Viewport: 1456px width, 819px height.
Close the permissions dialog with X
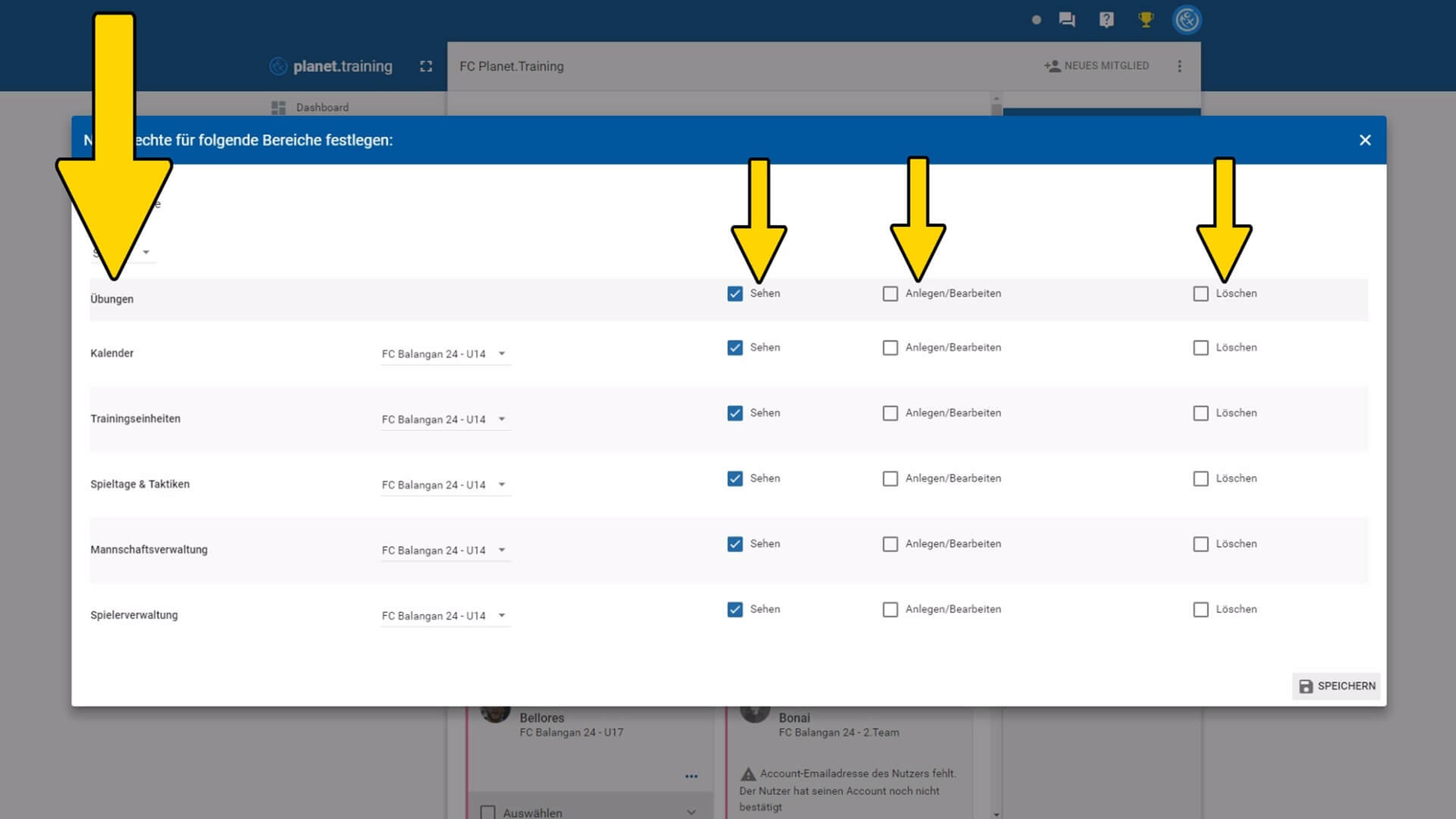(1365, 140)
